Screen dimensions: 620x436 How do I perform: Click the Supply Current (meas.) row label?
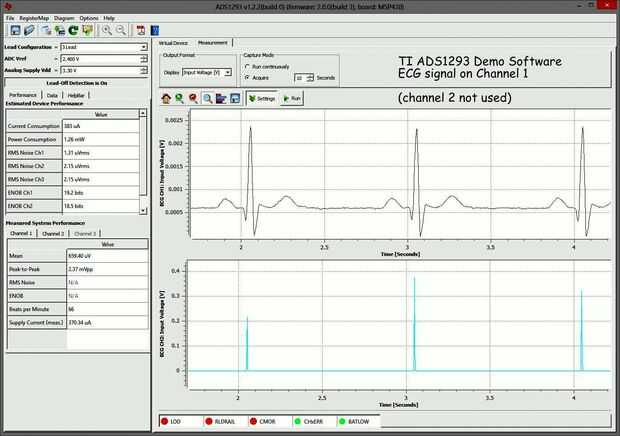pos(37,323)
